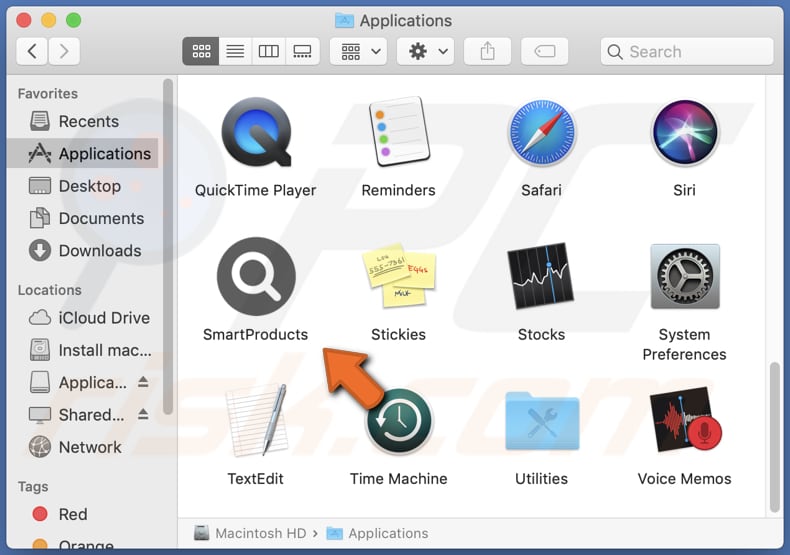The height and width of the screenshot is (555, 790).
Task: Click Macintosh HD in the path bar
Action: [250, 533]
